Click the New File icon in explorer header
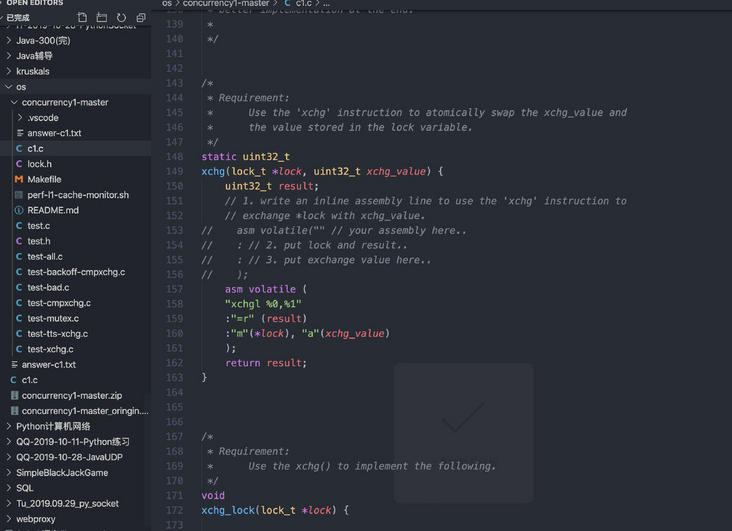 point(82,18)
